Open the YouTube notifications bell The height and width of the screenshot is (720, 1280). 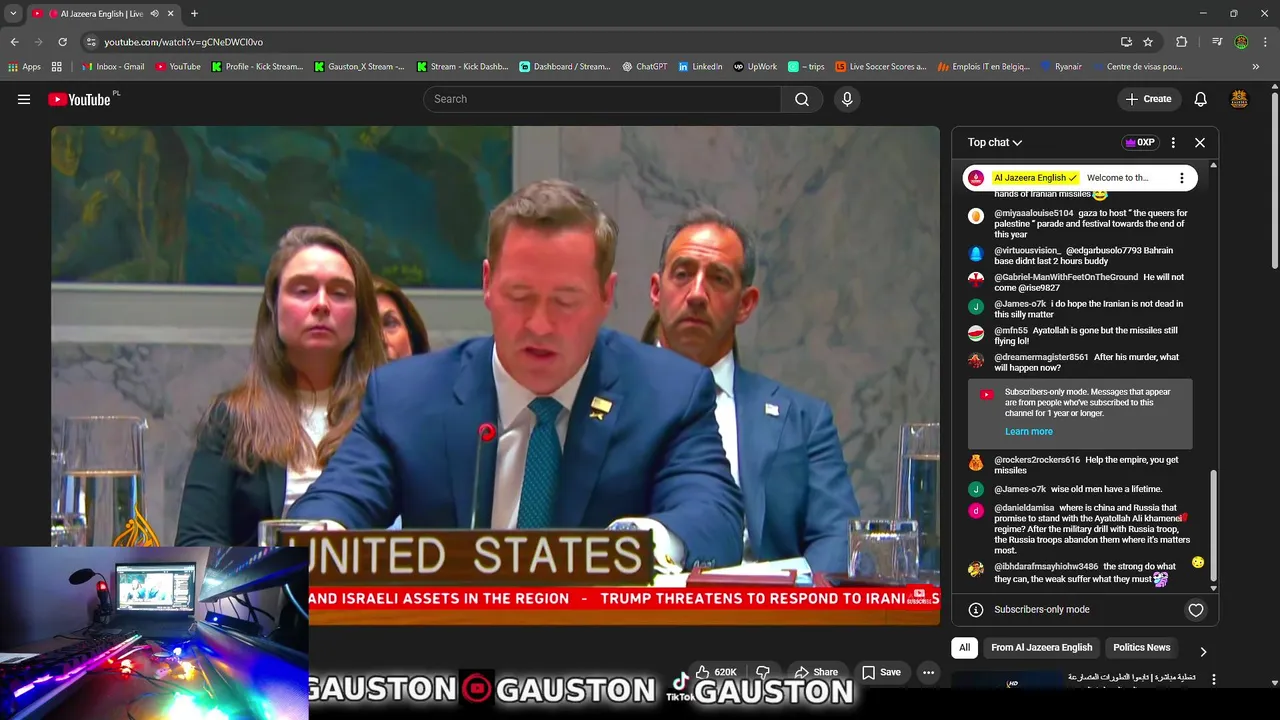(1201, 99)
